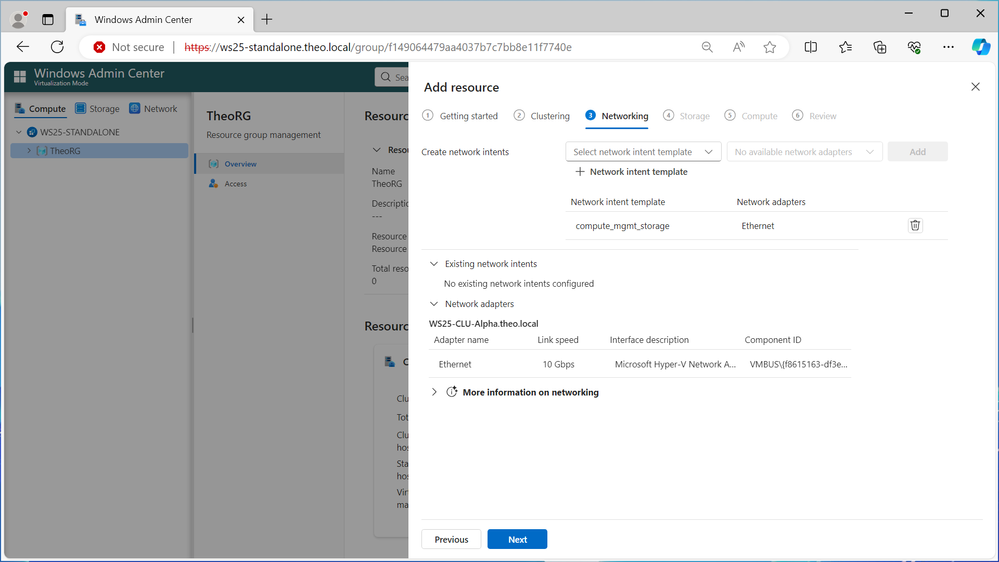Image resolution: width=999 pixels, height=562 pixels.
Task: Click the plus icon for Network intent template
Action: pyautogui.click(x=579, y=171)
